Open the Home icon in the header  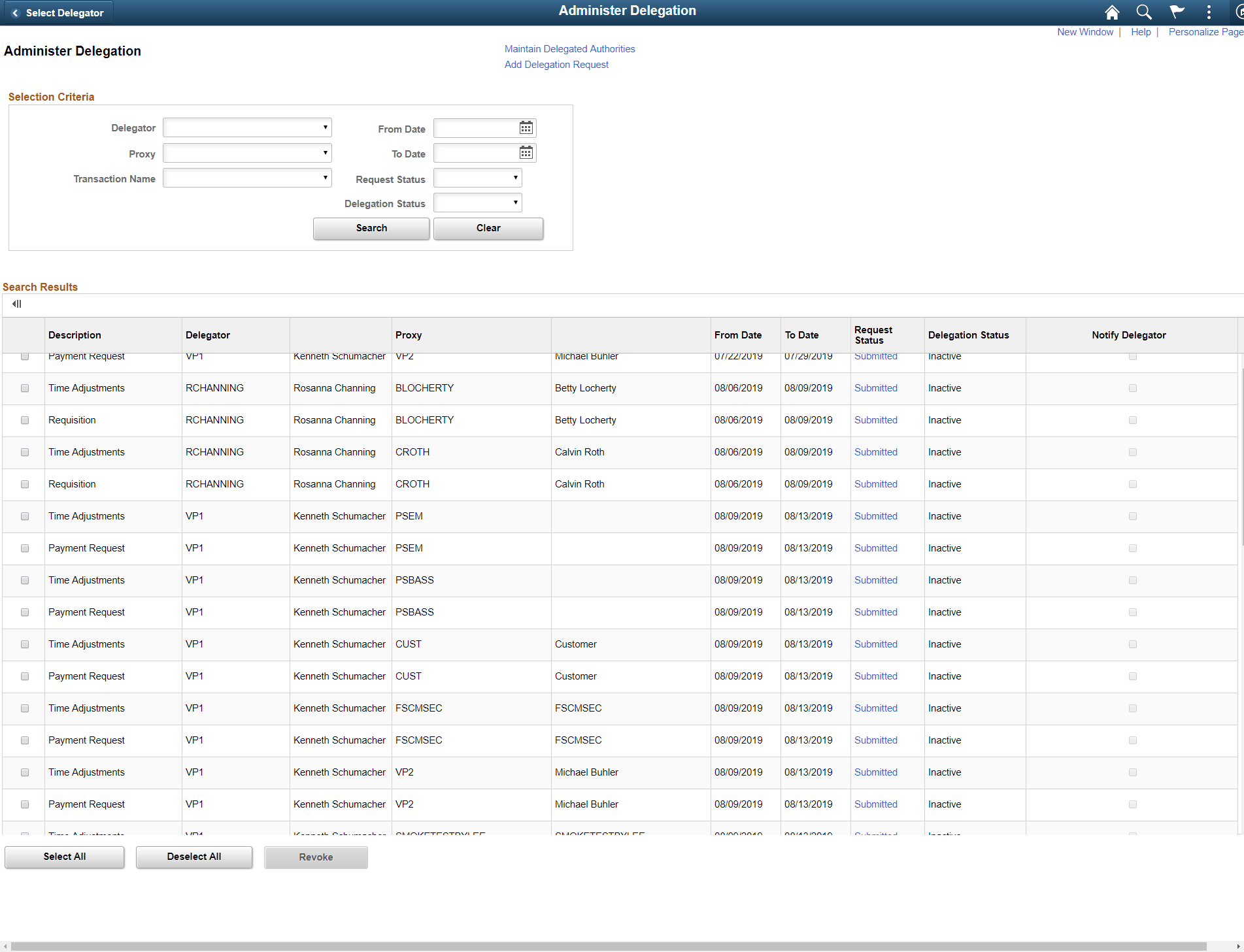tap(1111, 12)
